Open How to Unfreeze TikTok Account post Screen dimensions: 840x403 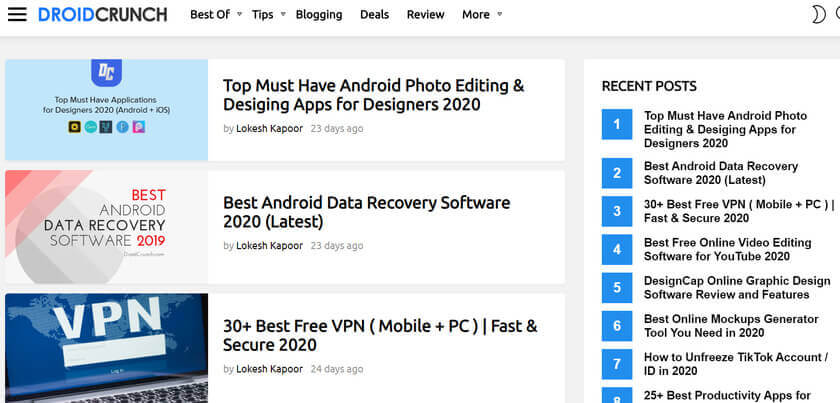736,364
